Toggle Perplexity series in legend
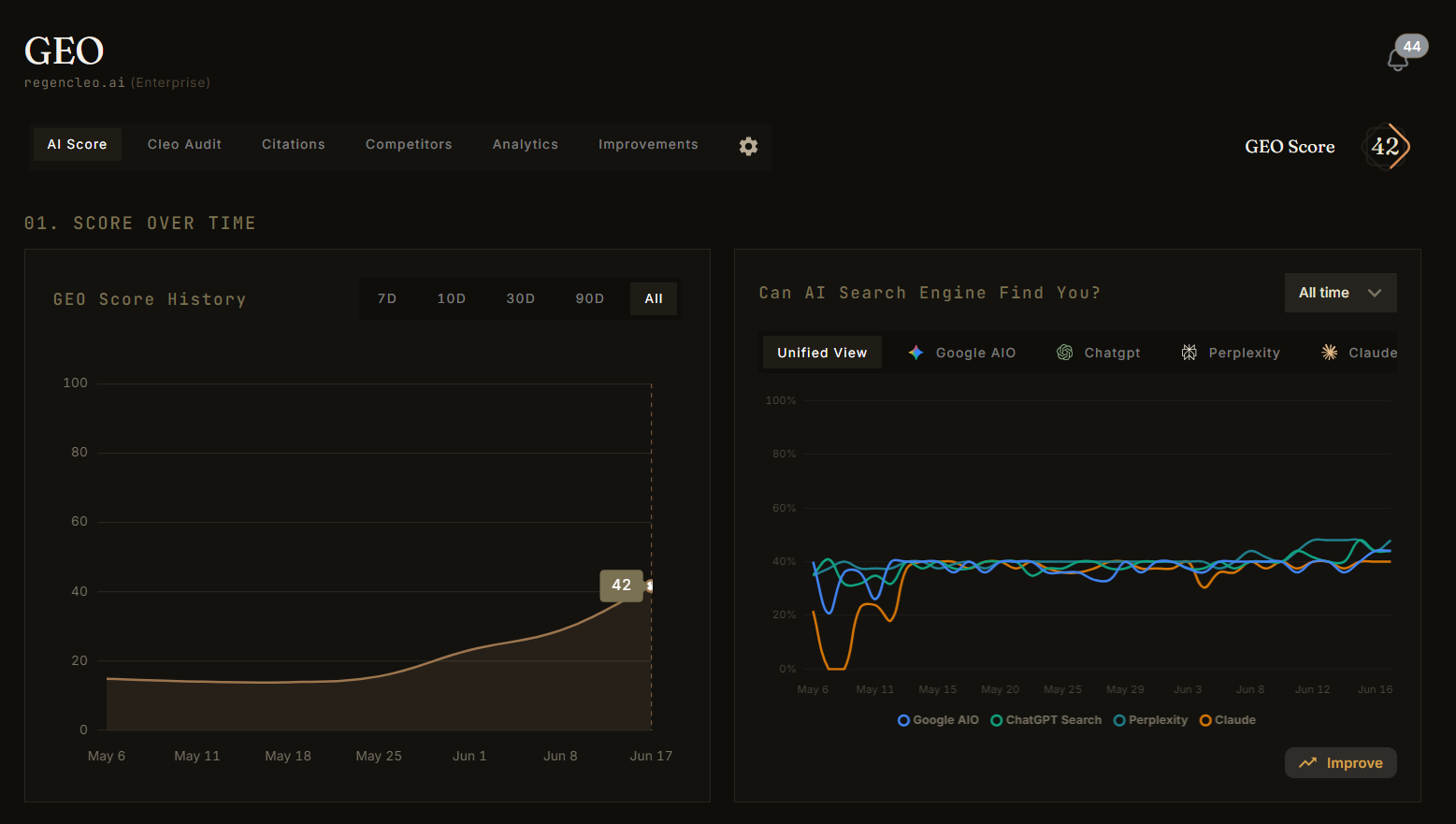The width and height of the screenshot is (1456, 824). (x=1150, y=720)
